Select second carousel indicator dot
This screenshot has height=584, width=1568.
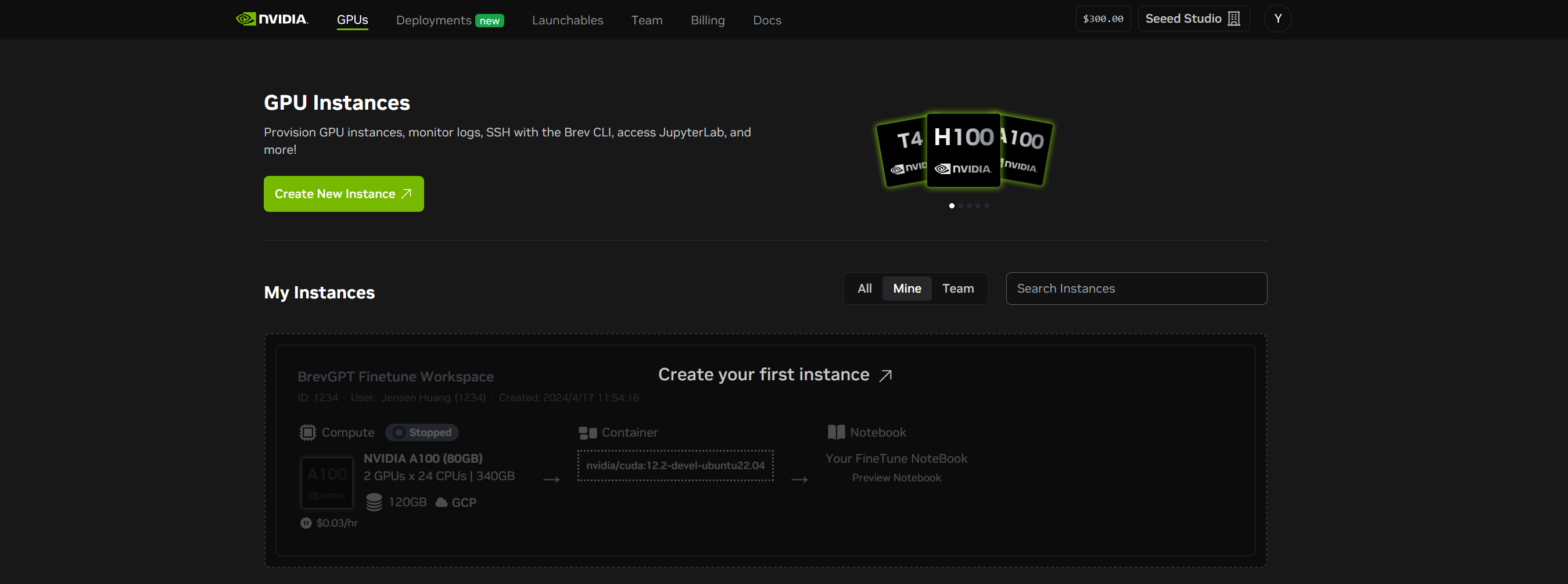tap(960, 206)
